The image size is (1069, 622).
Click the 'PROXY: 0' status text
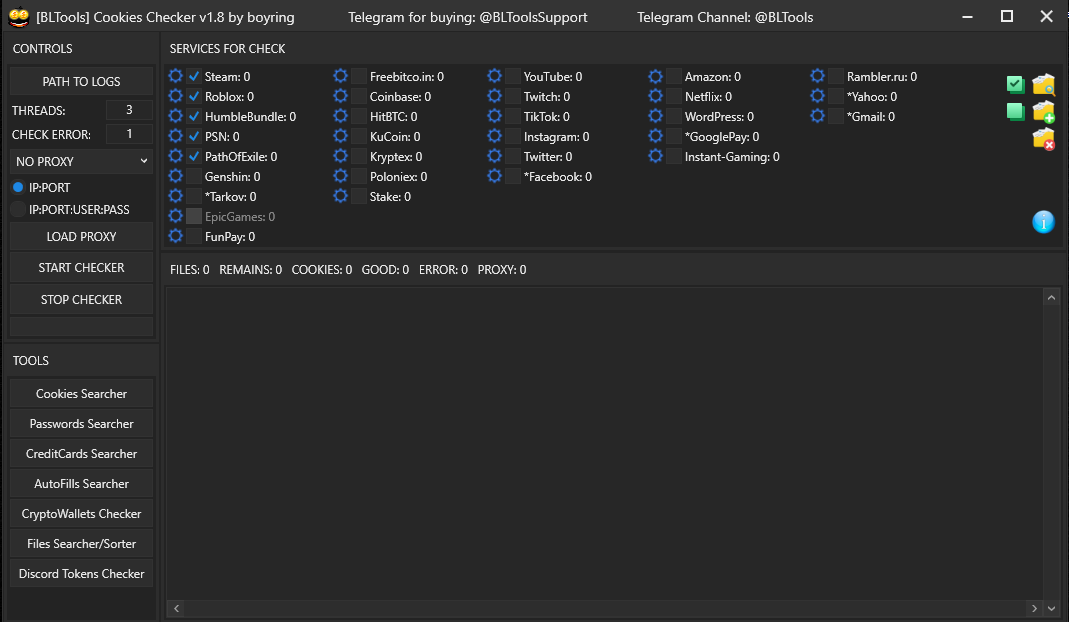502,269
